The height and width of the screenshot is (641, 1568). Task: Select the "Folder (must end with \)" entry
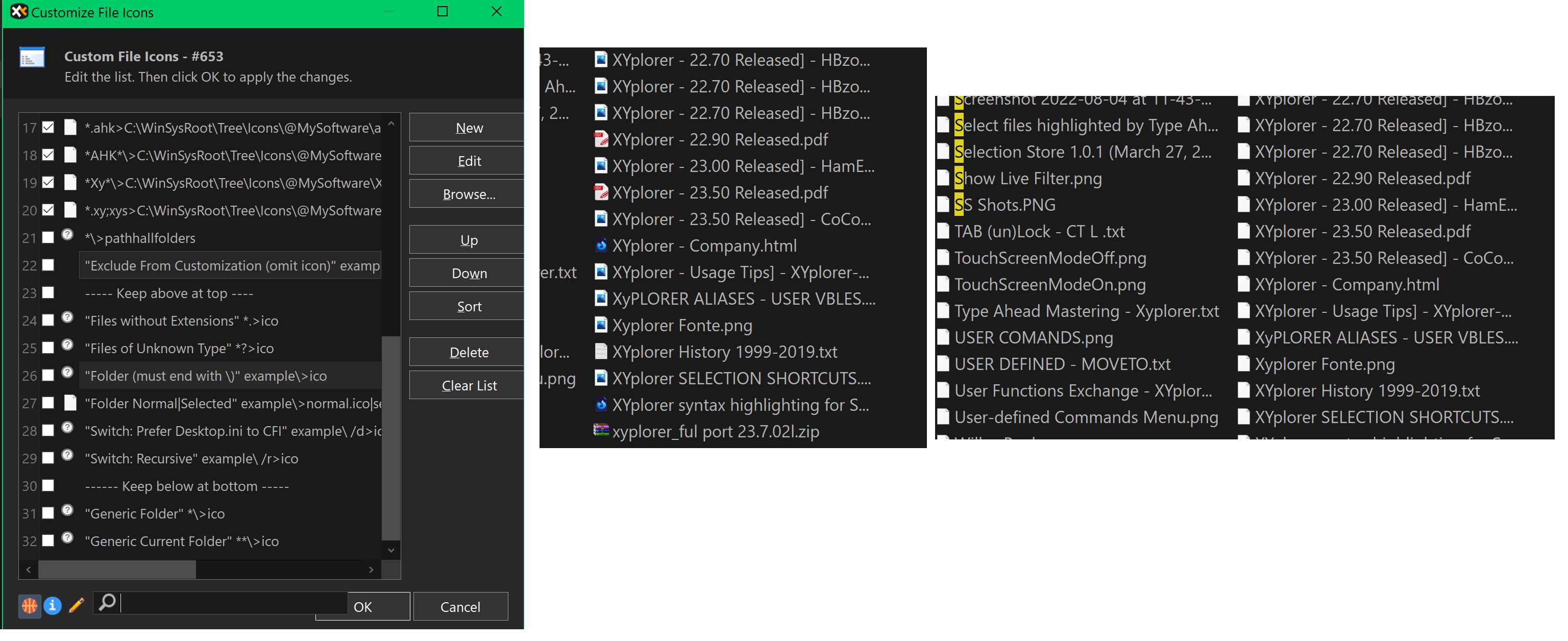click(x=205, y=376)
